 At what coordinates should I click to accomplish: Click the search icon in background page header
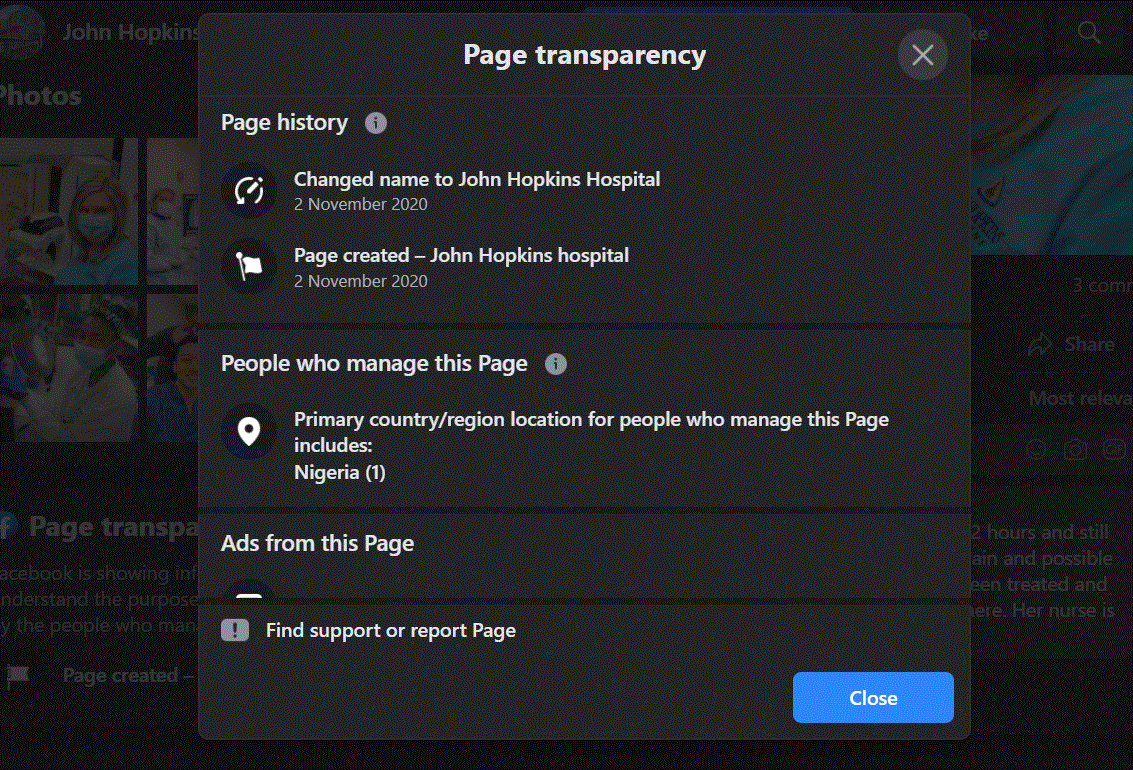(1089, 33)
